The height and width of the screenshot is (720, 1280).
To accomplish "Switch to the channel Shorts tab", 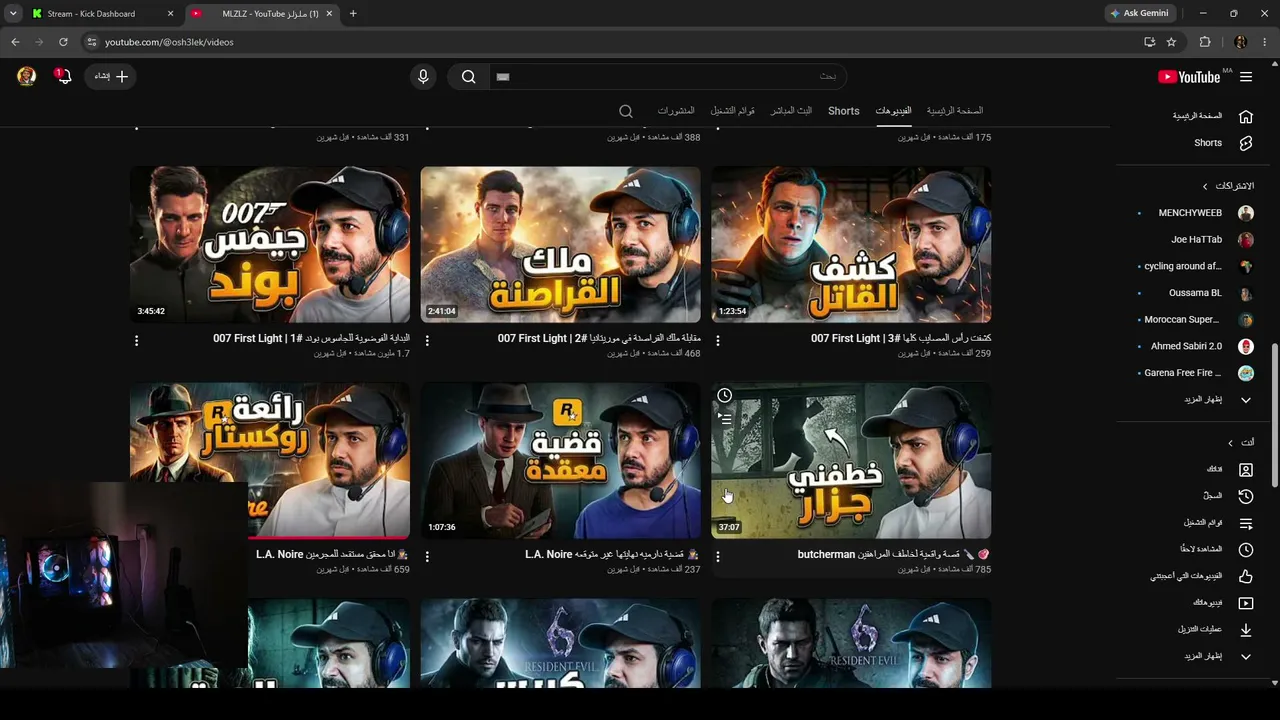I will point(843,111).
